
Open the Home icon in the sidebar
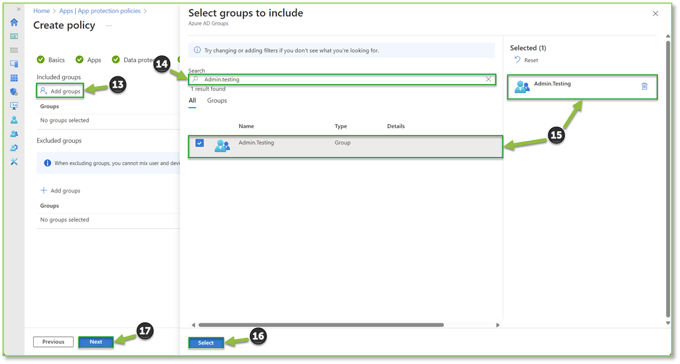point(14,22)
